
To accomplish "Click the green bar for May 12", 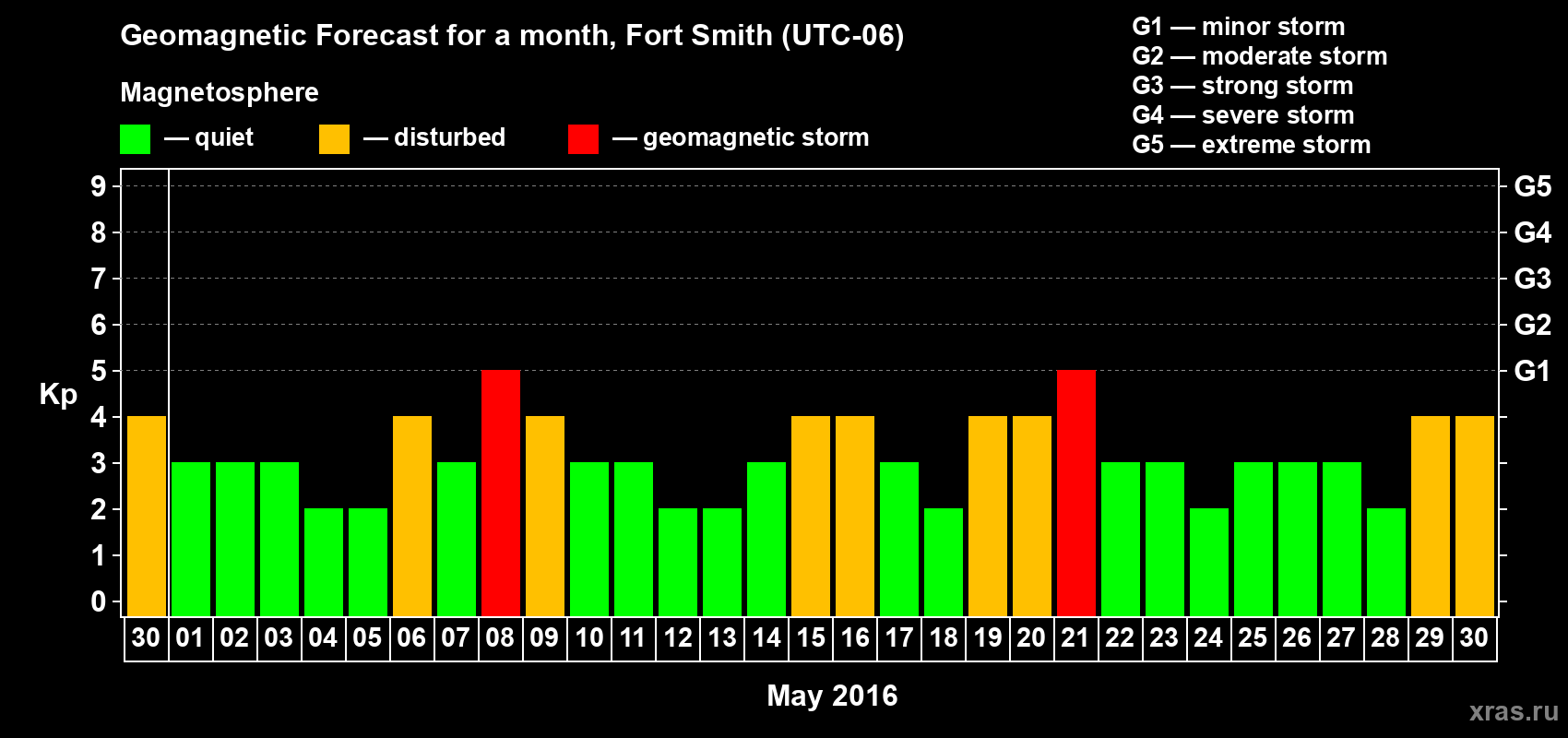I will point(678,563).
